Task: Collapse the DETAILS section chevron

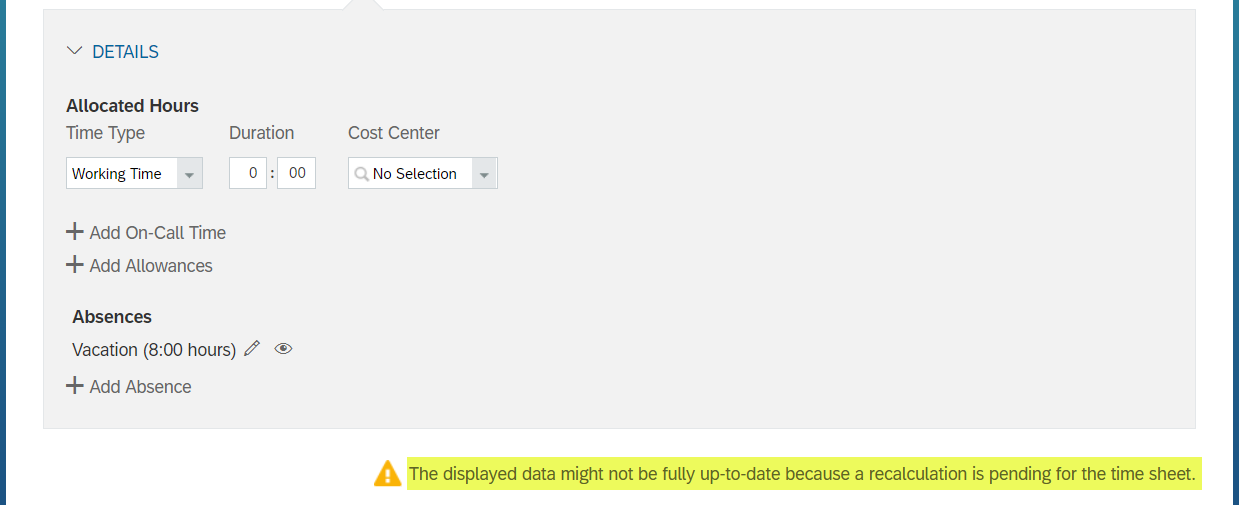Action: [75, 51]
